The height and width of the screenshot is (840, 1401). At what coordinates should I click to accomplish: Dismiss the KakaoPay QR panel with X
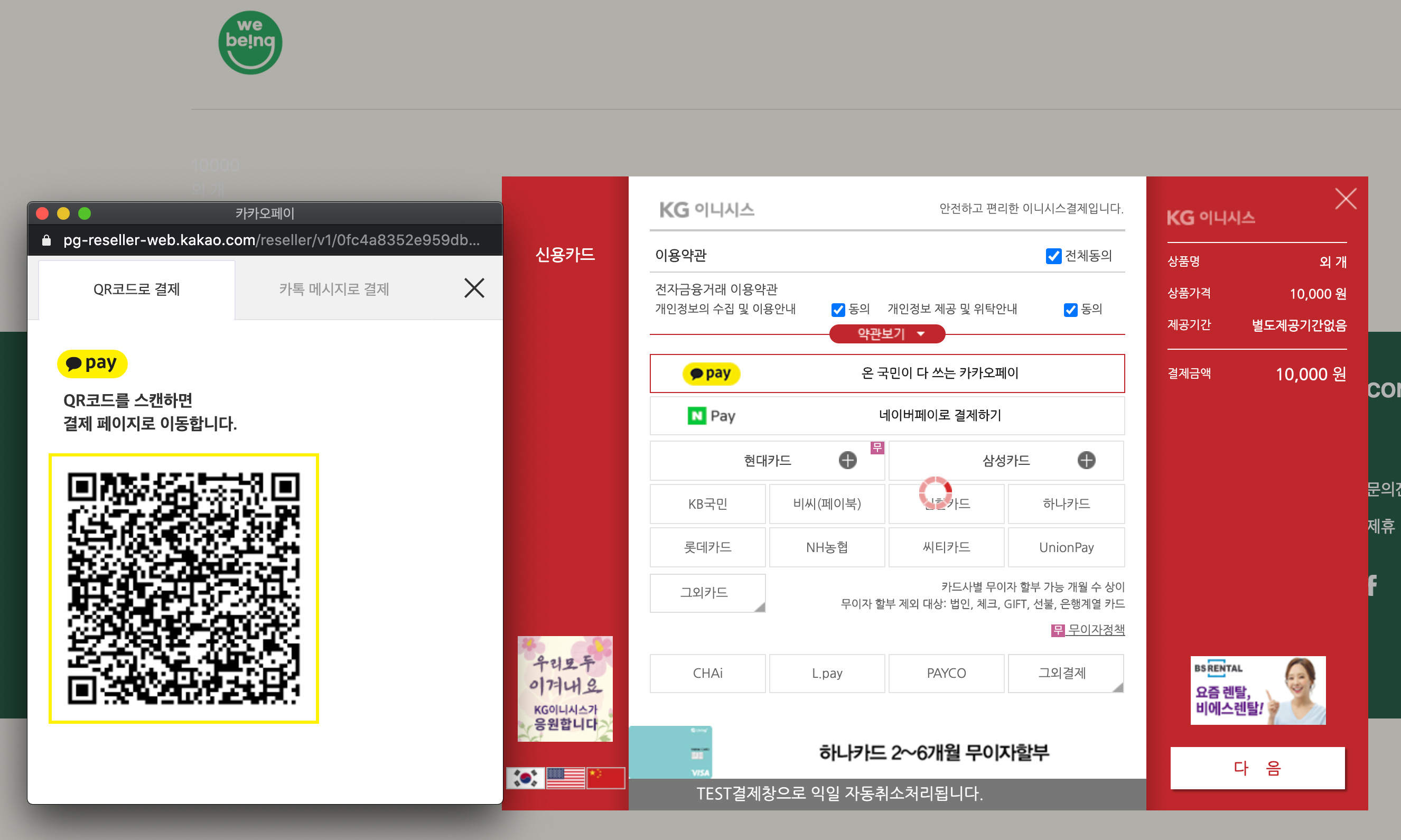pos(474,288)
